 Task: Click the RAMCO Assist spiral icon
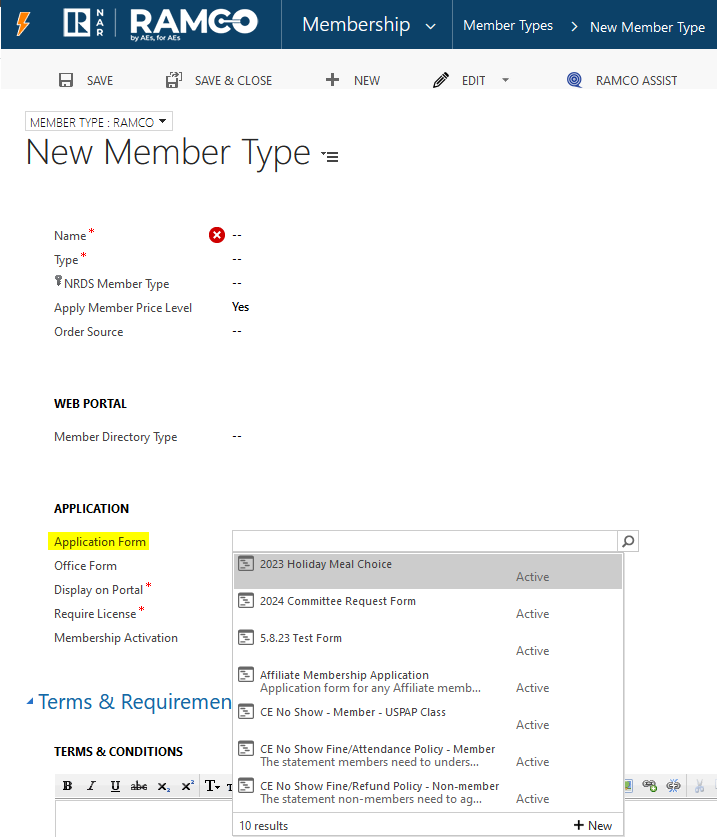click(x=574, y=80)
